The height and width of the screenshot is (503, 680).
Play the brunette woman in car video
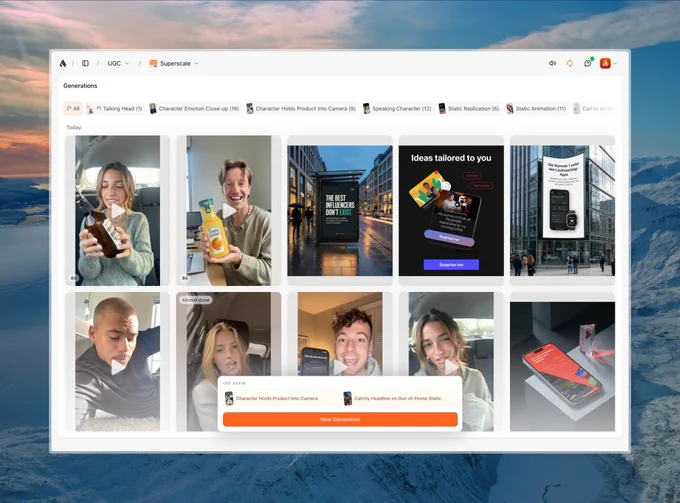tap(451, 367)
